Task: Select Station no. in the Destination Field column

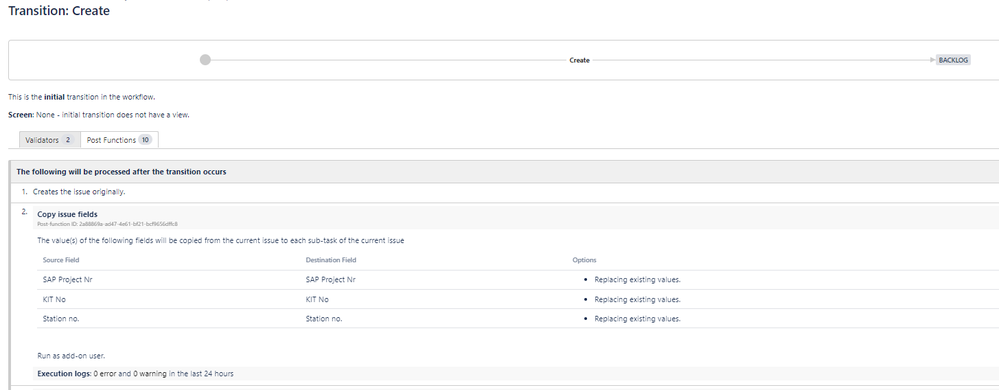Action: (324, 319)
